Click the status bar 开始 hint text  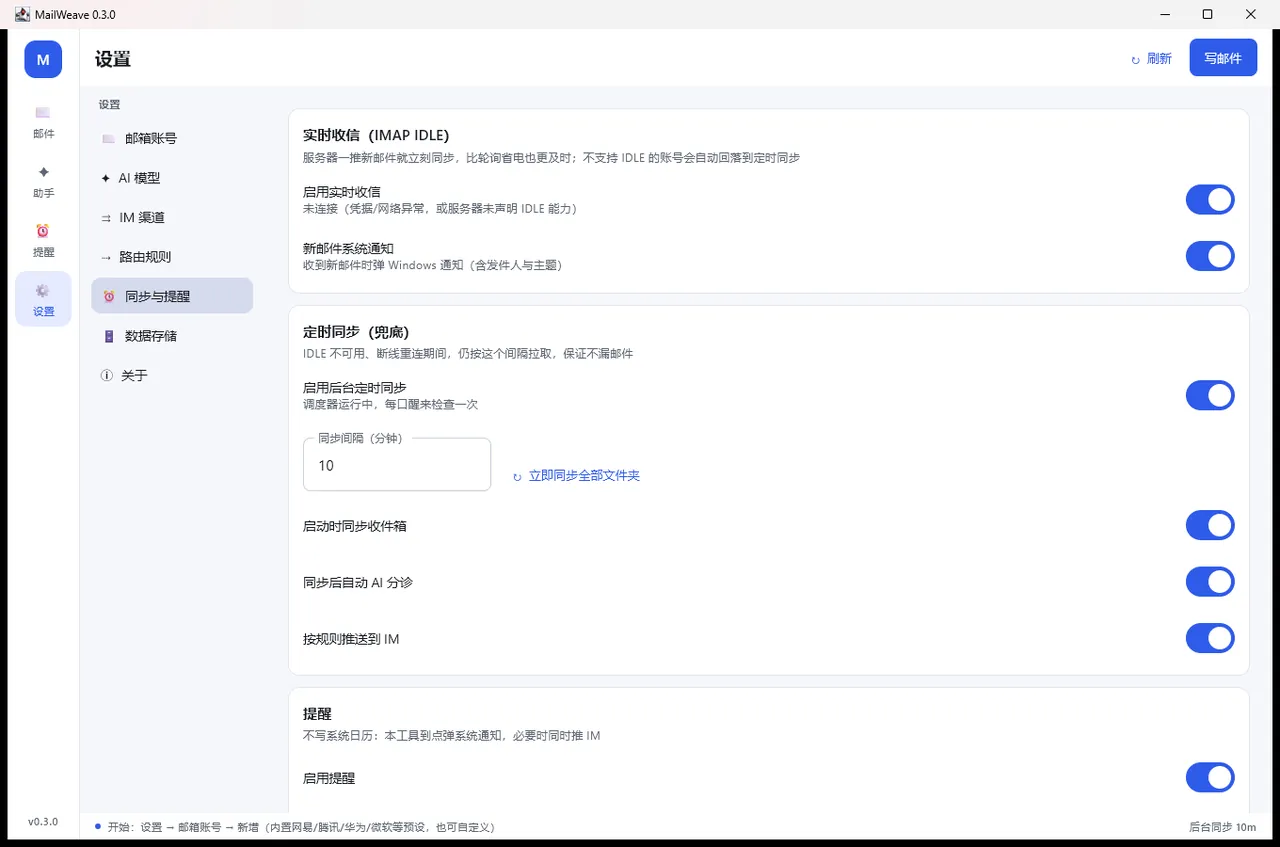point(301,827)
